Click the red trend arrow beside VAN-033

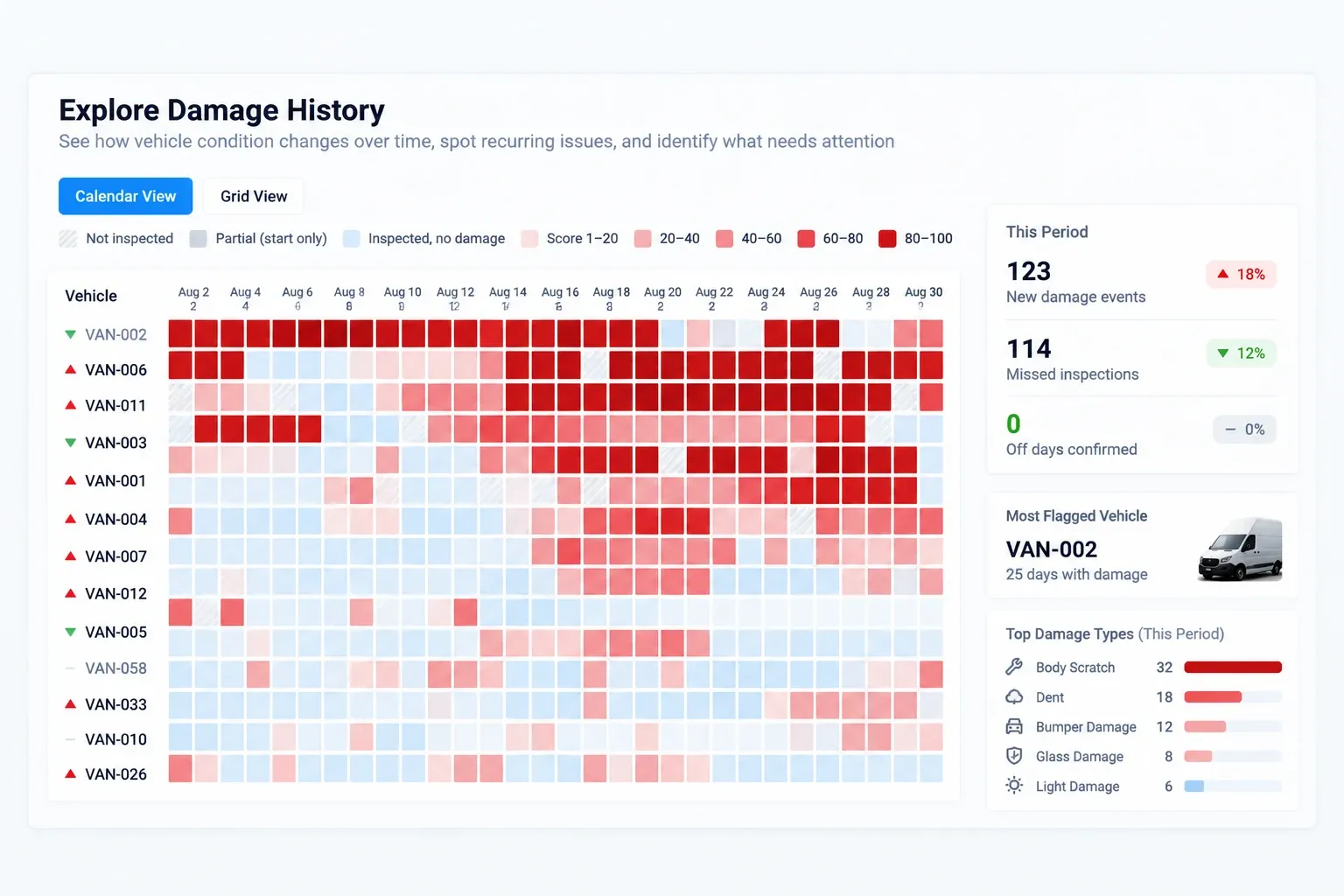click(x=71, y=704)
